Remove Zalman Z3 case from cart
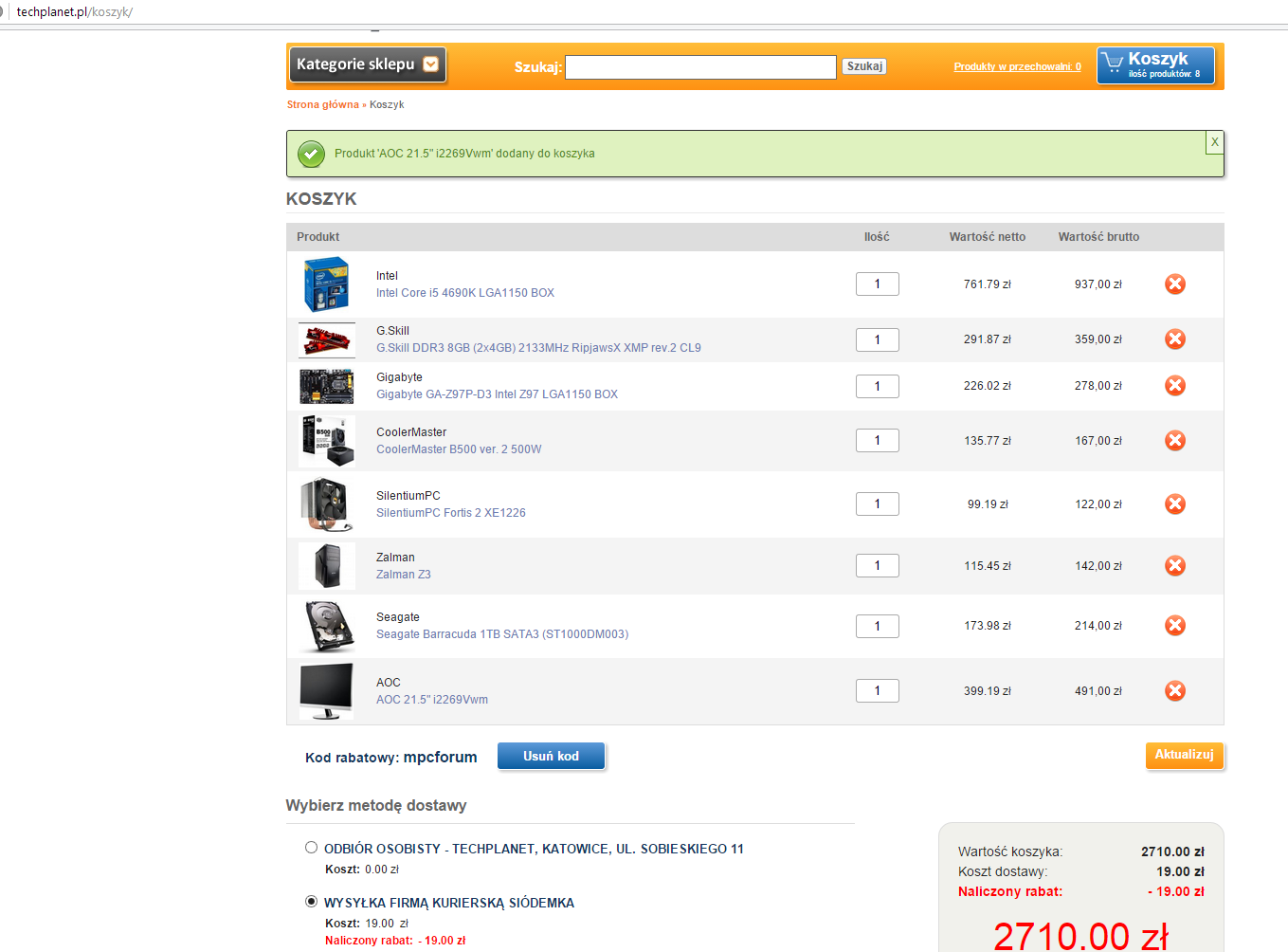1288x952 pixels. point(1175,566)
